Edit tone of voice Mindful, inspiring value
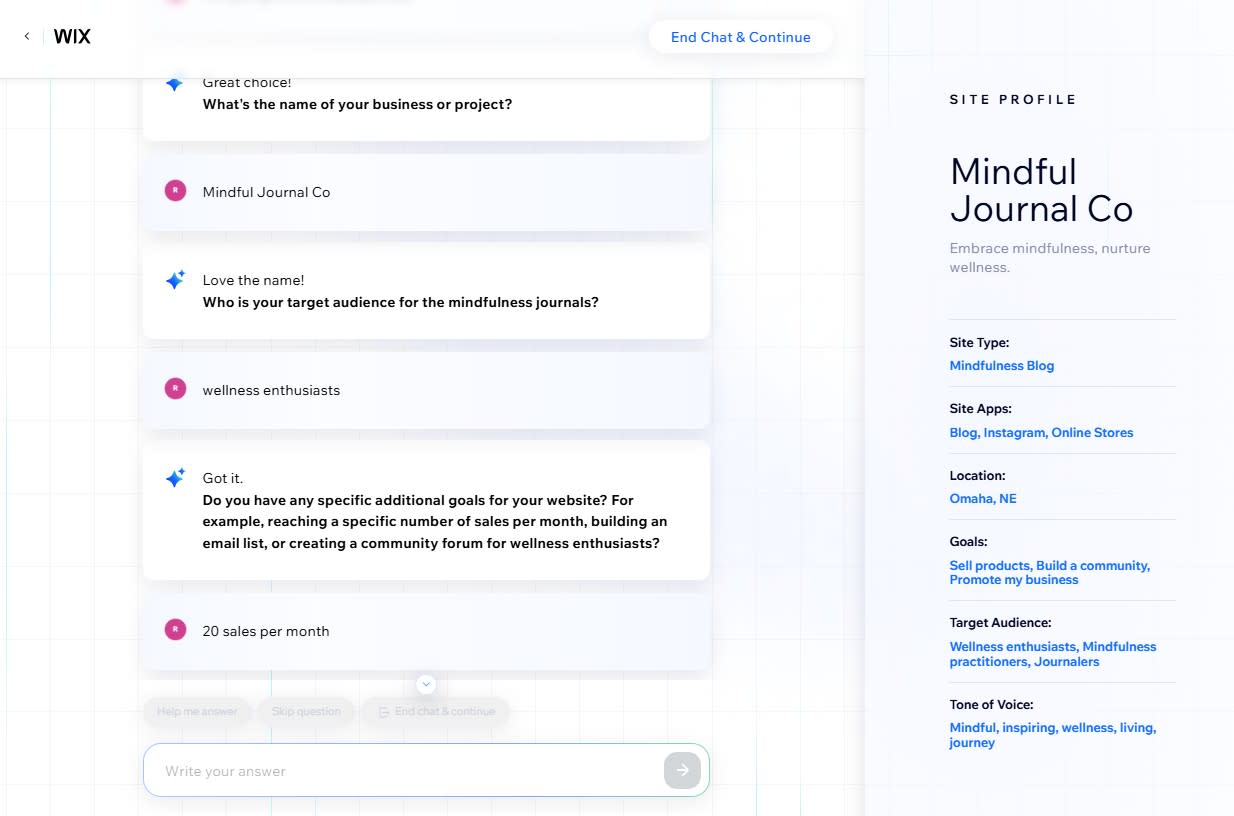Screen dimensions: 1234x816 coord(1052,735)
